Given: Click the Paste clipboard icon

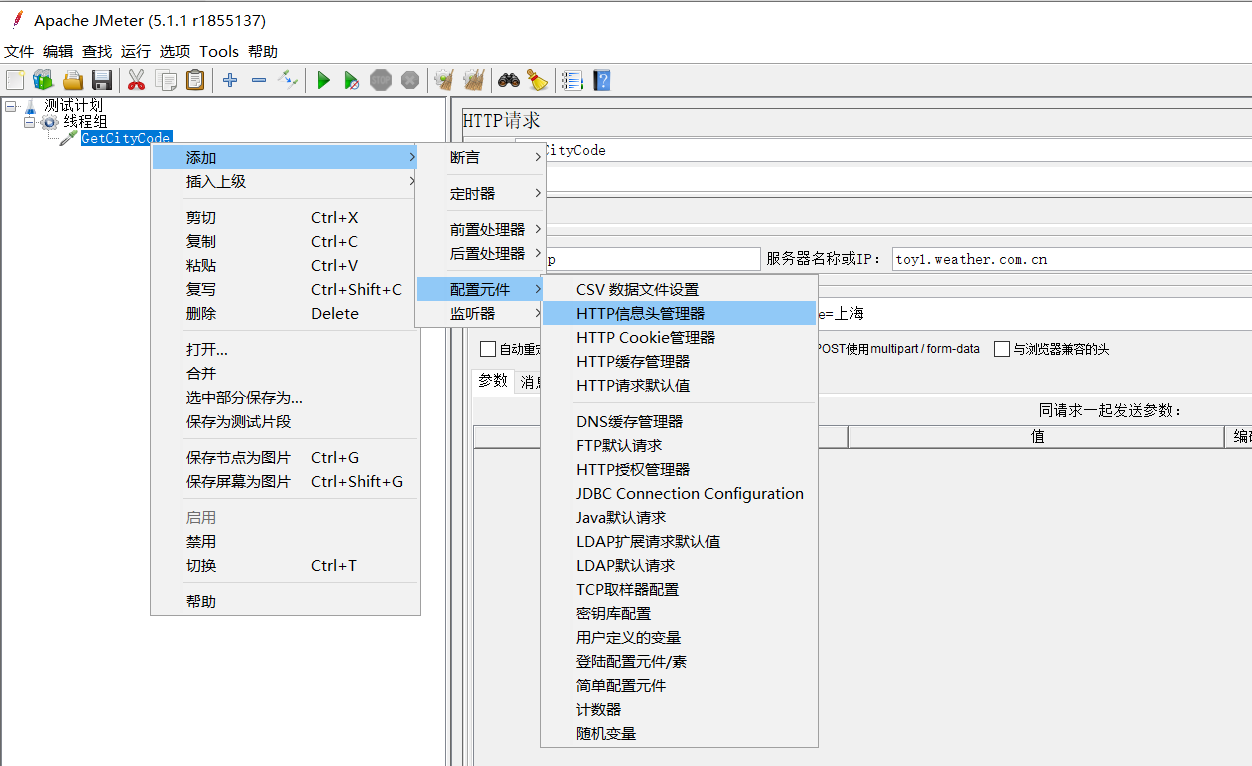Looking at the screenshot, I should coord(195,80).
